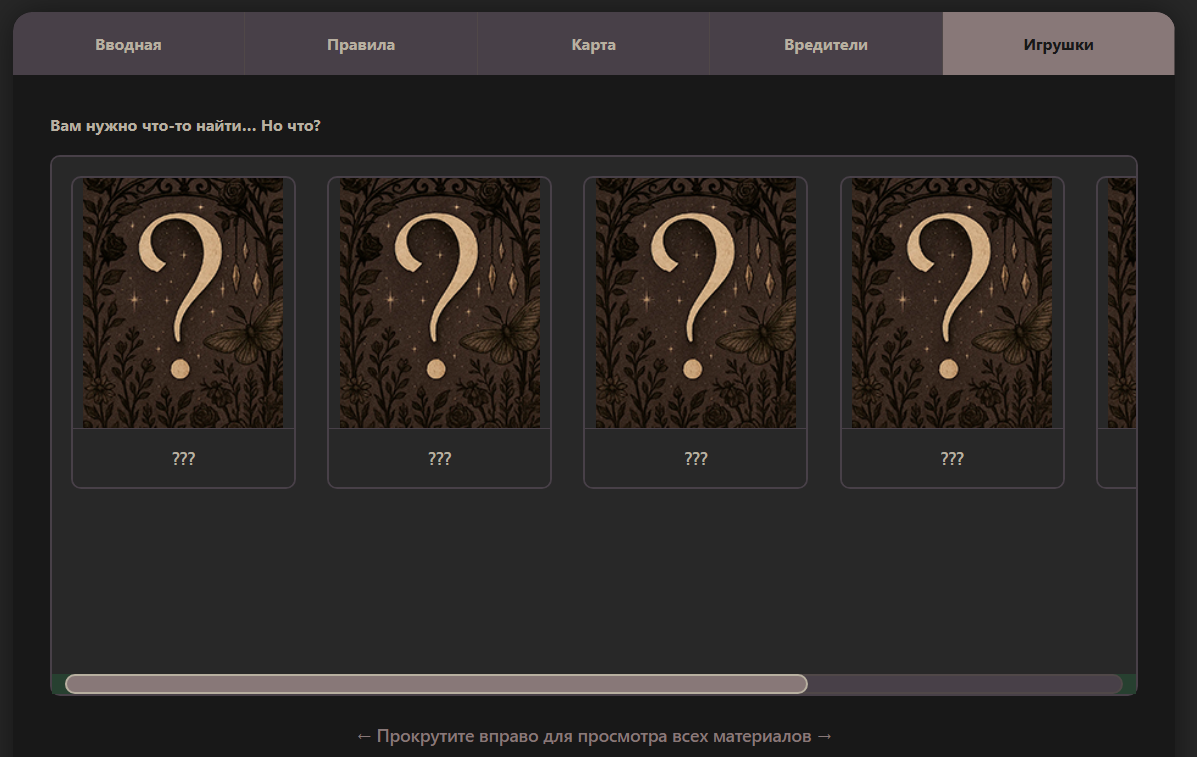The height and width of the screenshot is (757, 1197).
Task: Click the left arrow in scroll hint
Action: coord(364,737)
